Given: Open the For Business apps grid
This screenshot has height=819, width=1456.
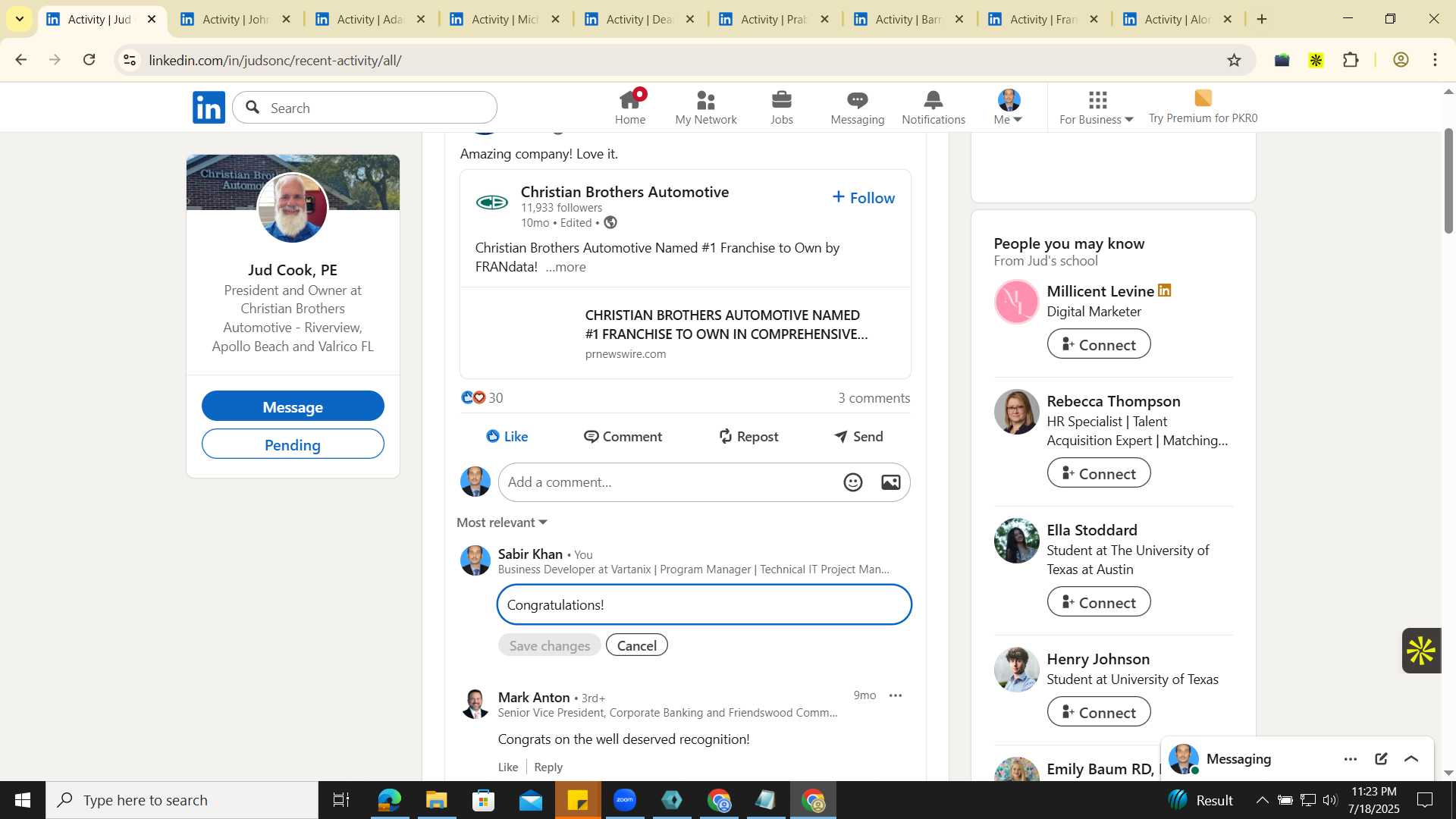Looking at the screenshot, I should (x=1096, y=108).
